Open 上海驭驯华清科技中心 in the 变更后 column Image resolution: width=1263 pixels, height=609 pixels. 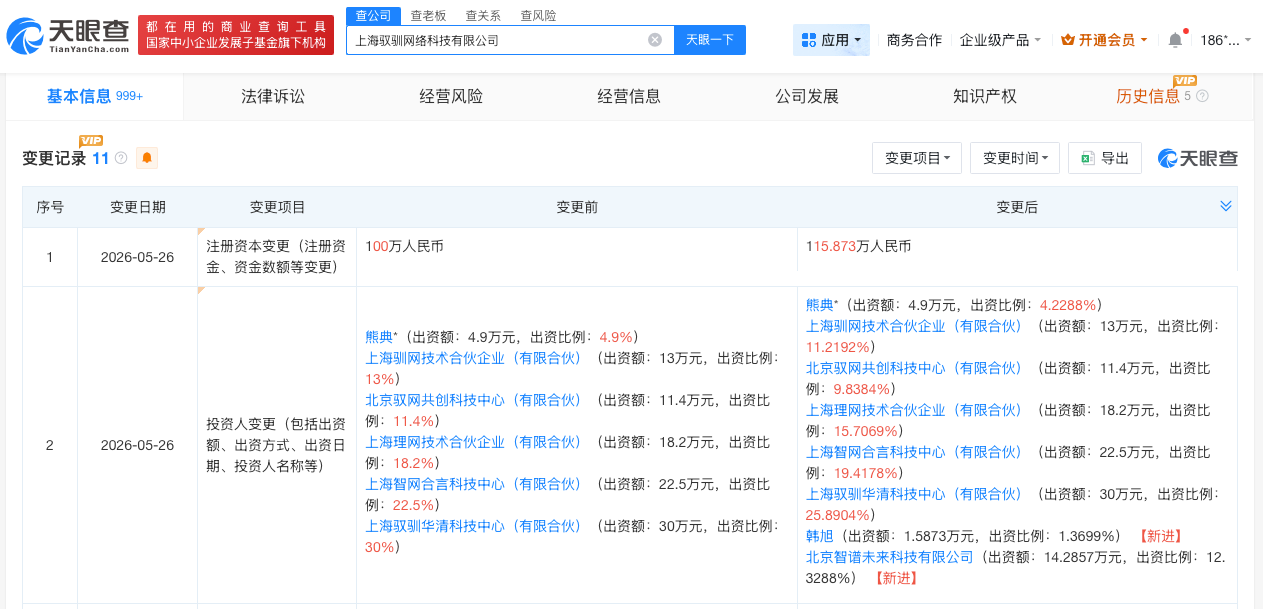tap(914, 494)
